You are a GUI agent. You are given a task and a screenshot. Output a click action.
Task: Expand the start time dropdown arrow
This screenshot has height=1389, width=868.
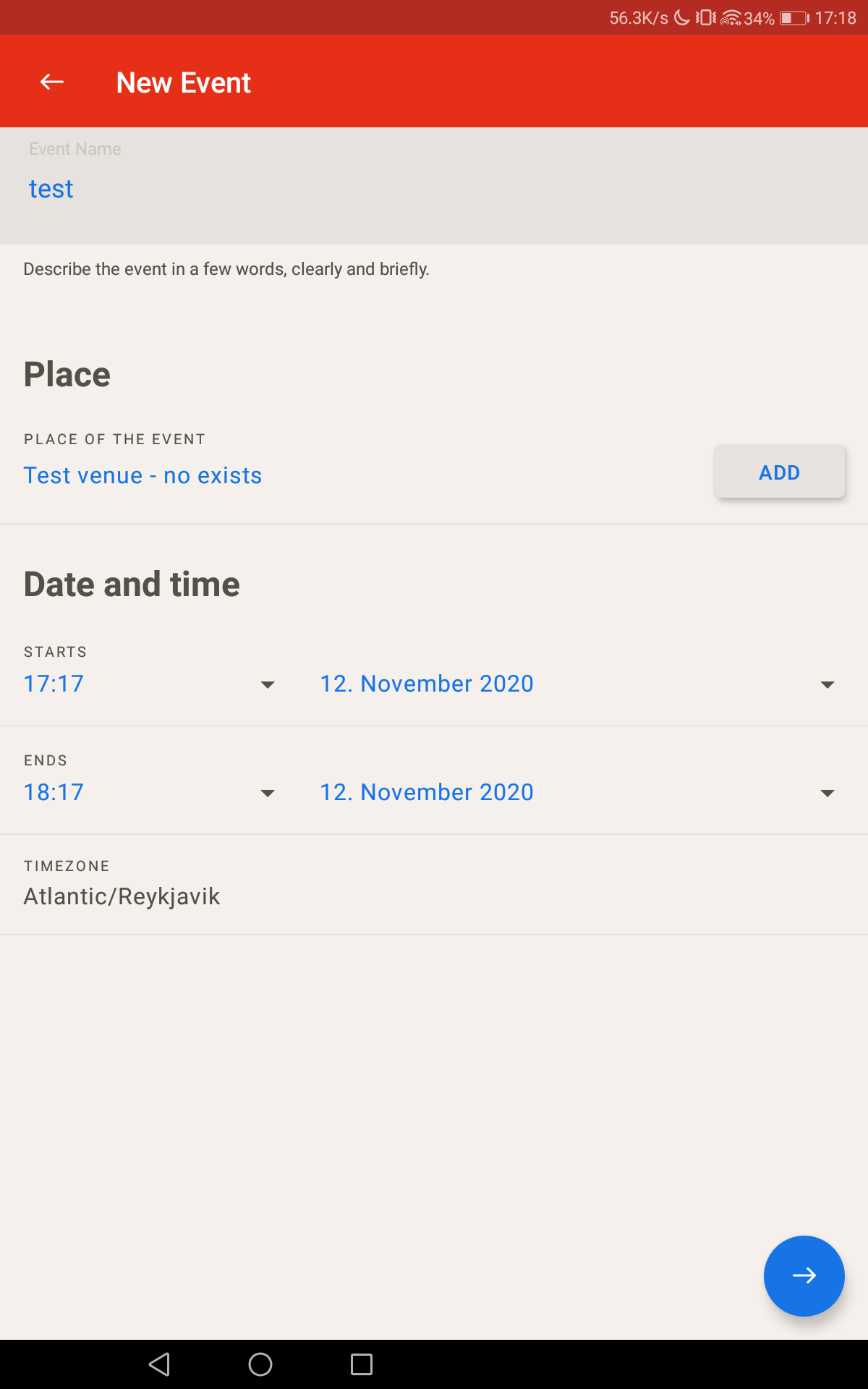[268, 684]
